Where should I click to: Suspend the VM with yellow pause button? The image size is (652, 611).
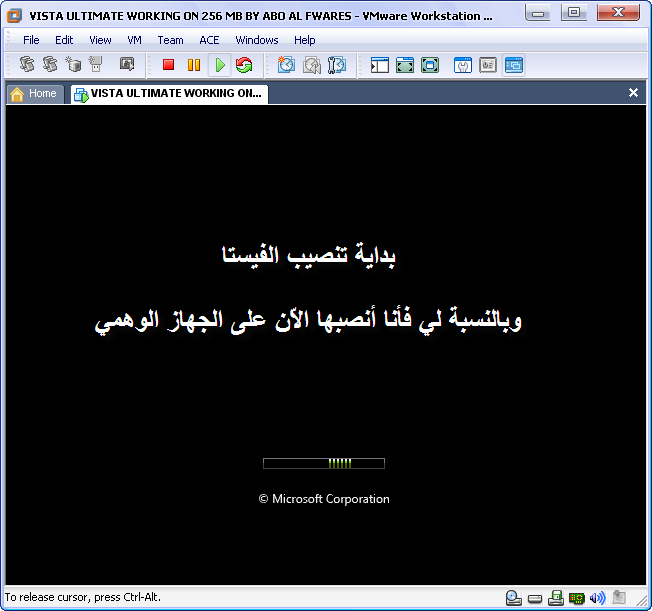pos(194,65)
